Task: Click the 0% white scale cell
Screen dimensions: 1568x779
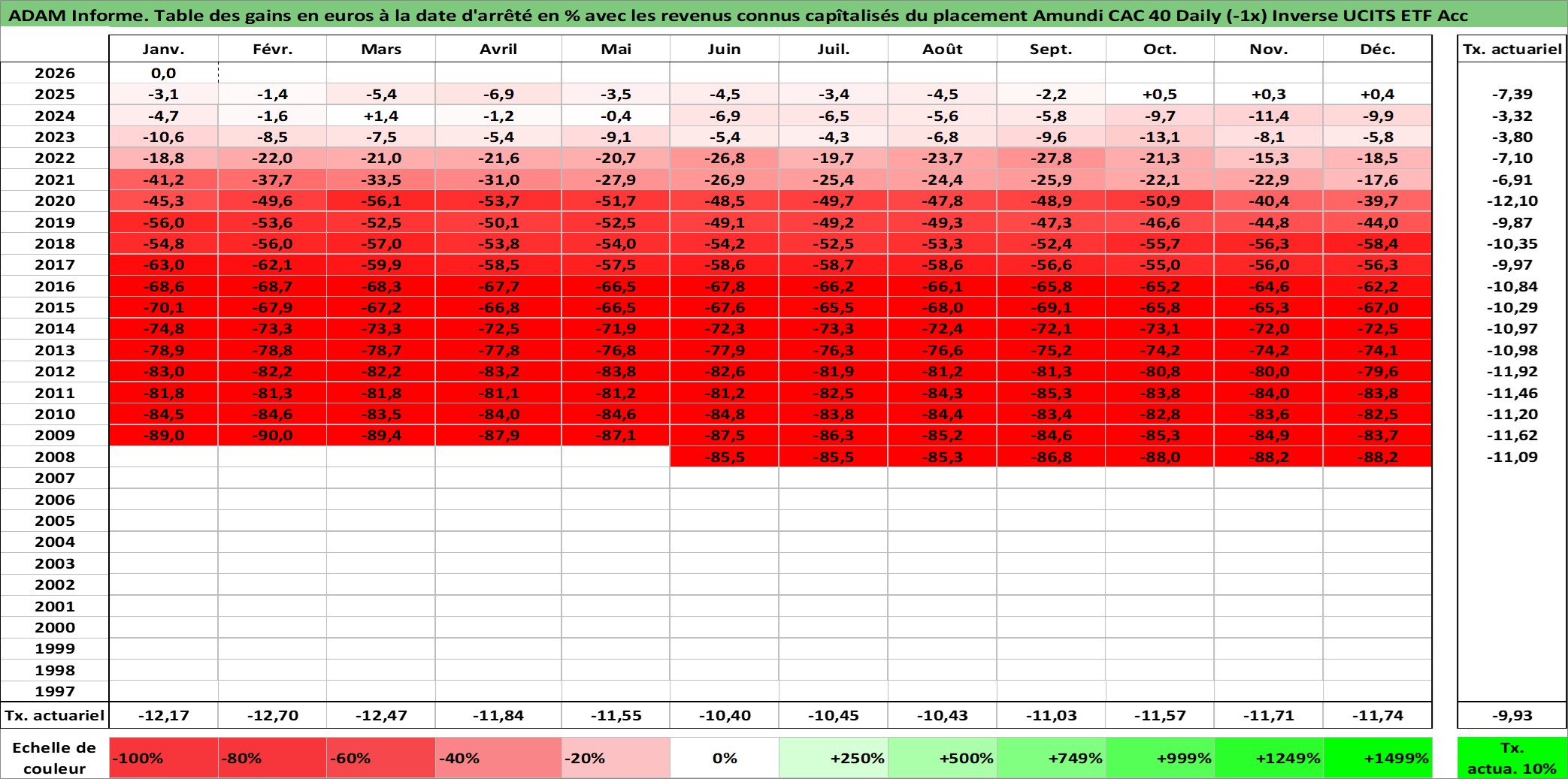Action: (x=725, y=758)
